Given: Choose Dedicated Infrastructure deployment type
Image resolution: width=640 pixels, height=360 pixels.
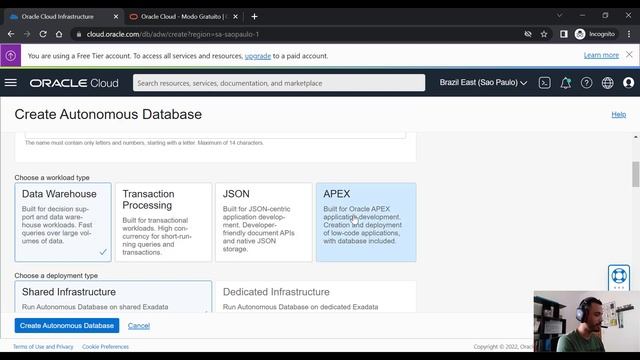Looking at the screenshot, I should click(316, 297).
